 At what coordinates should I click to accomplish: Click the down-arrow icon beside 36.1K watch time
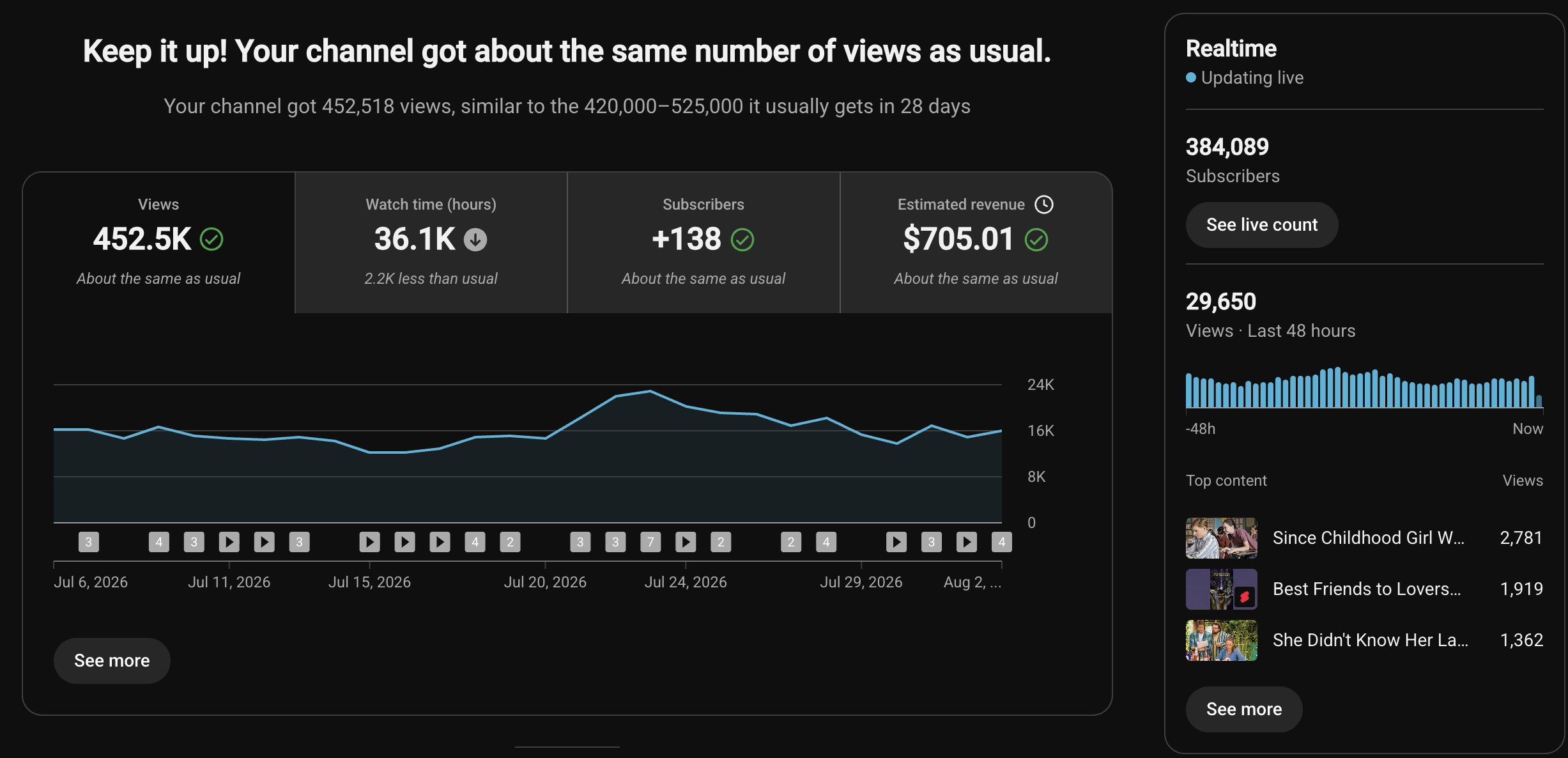tap(475, 240)
